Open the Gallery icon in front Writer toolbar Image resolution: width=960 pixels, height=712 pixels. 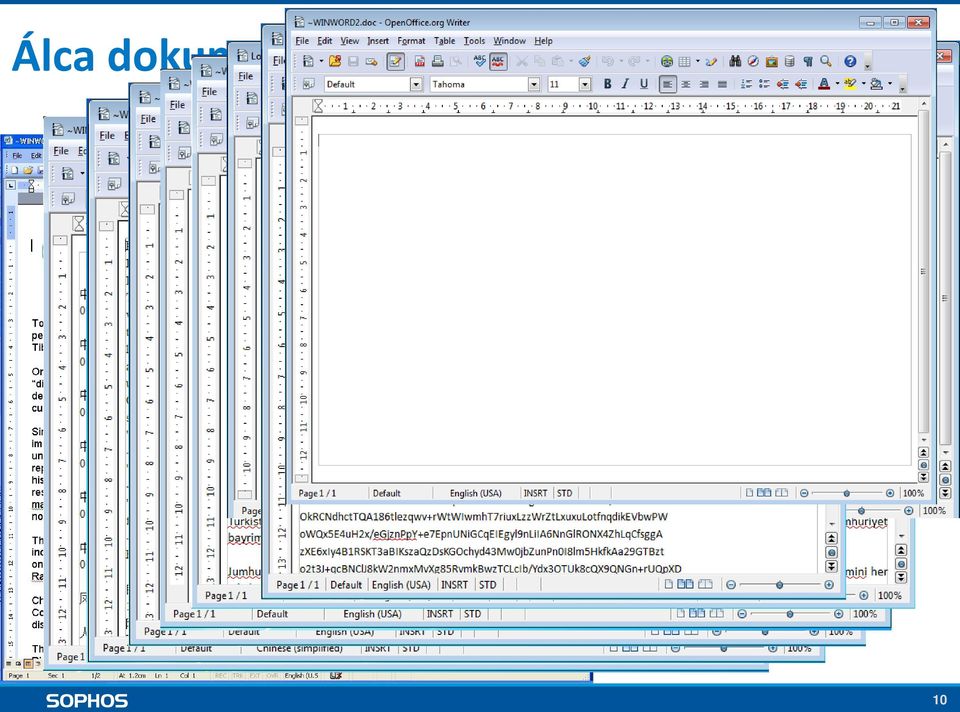771,61
